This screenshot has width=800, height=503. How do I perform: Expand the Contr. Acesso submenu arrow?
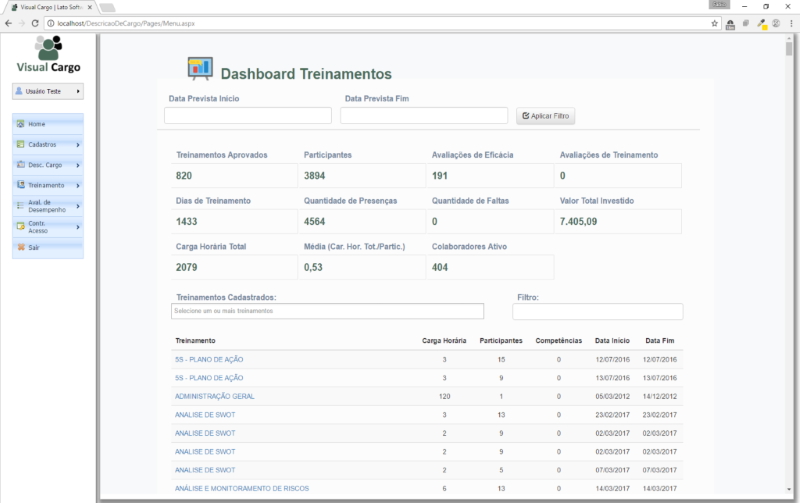point(78,227)
